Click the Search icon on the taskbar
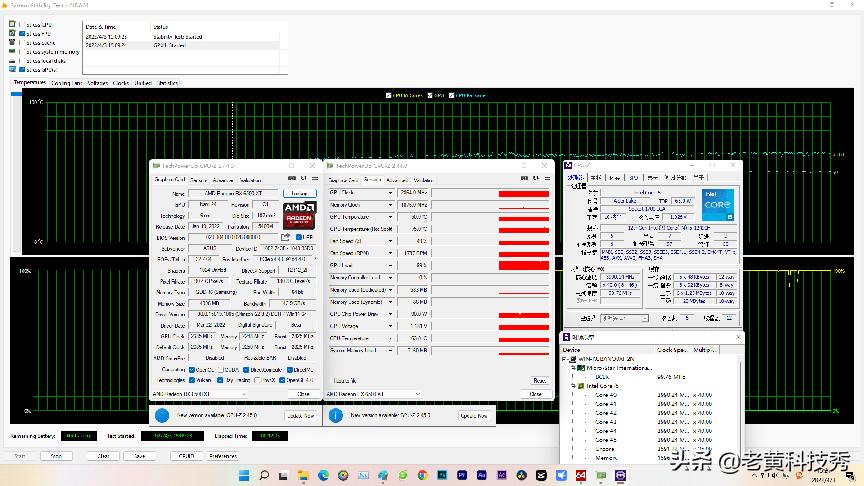Screen dimensions: 864x486 (x=265, y=474)
